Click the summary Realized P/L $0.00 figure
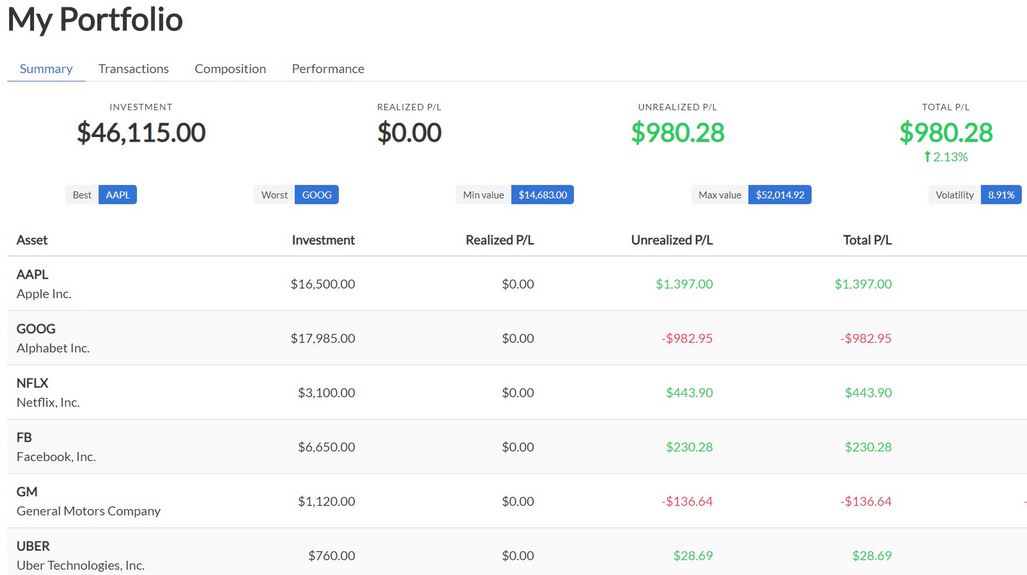The width and height of the screenshot is (1027, 575). click(x=409, y=133)
